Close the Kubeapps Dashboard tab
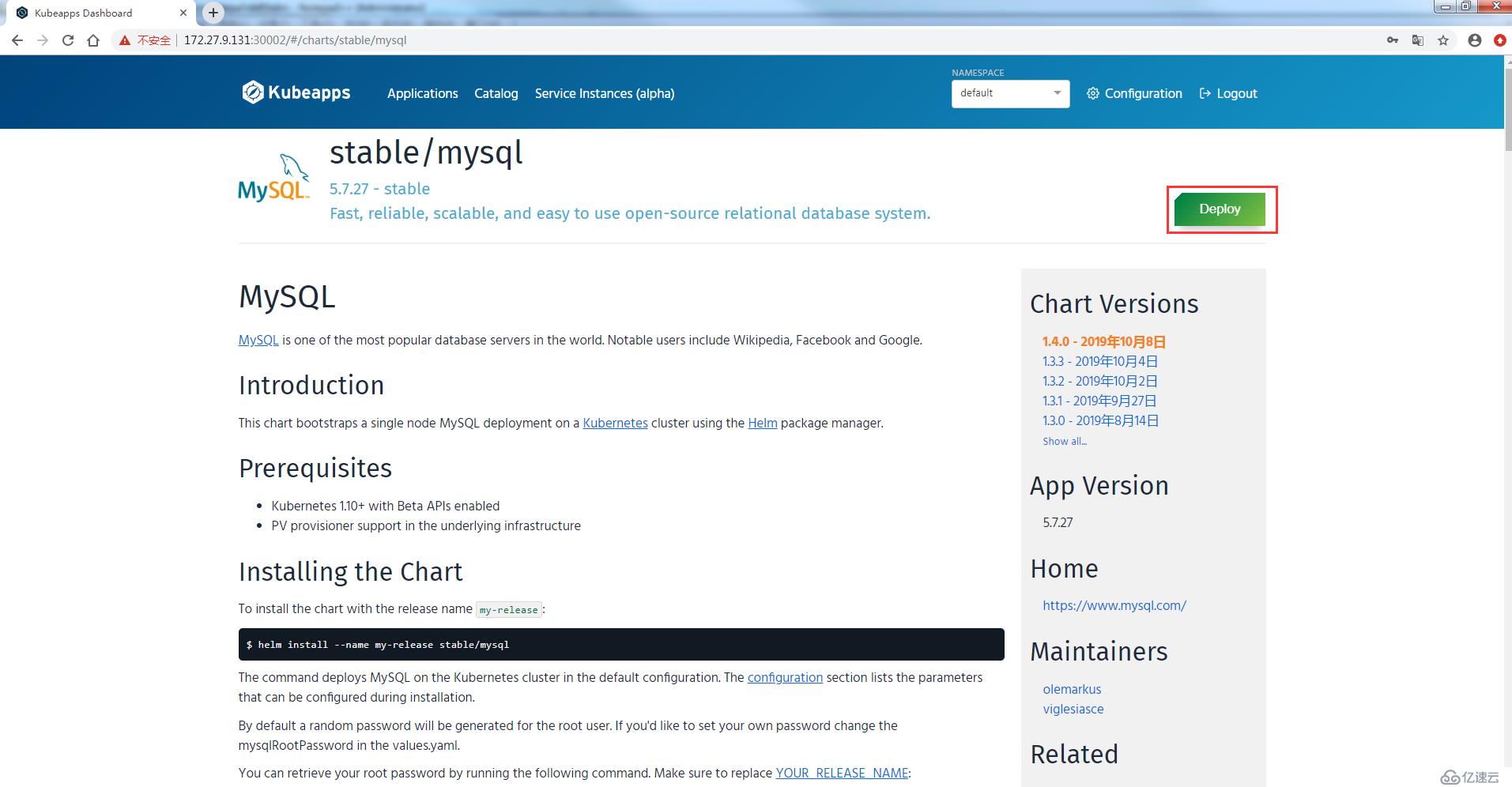This screenshot has height=787, width=1512. tap(183, 13)
